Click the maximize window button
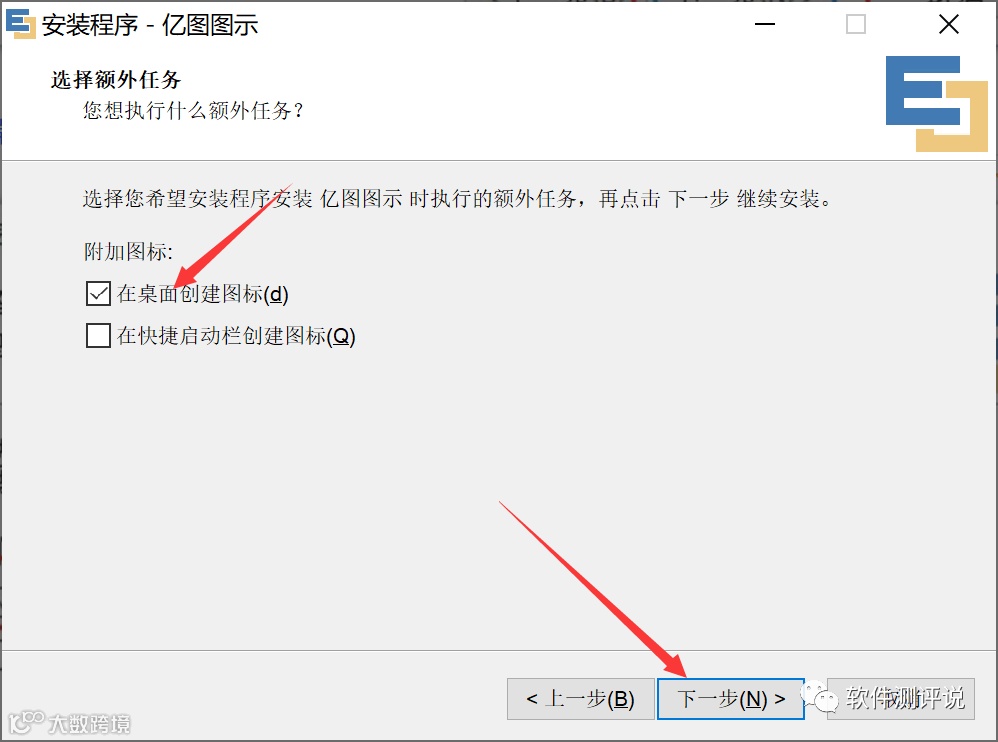This screenshot has width=998, height=742. click(855, 24)
